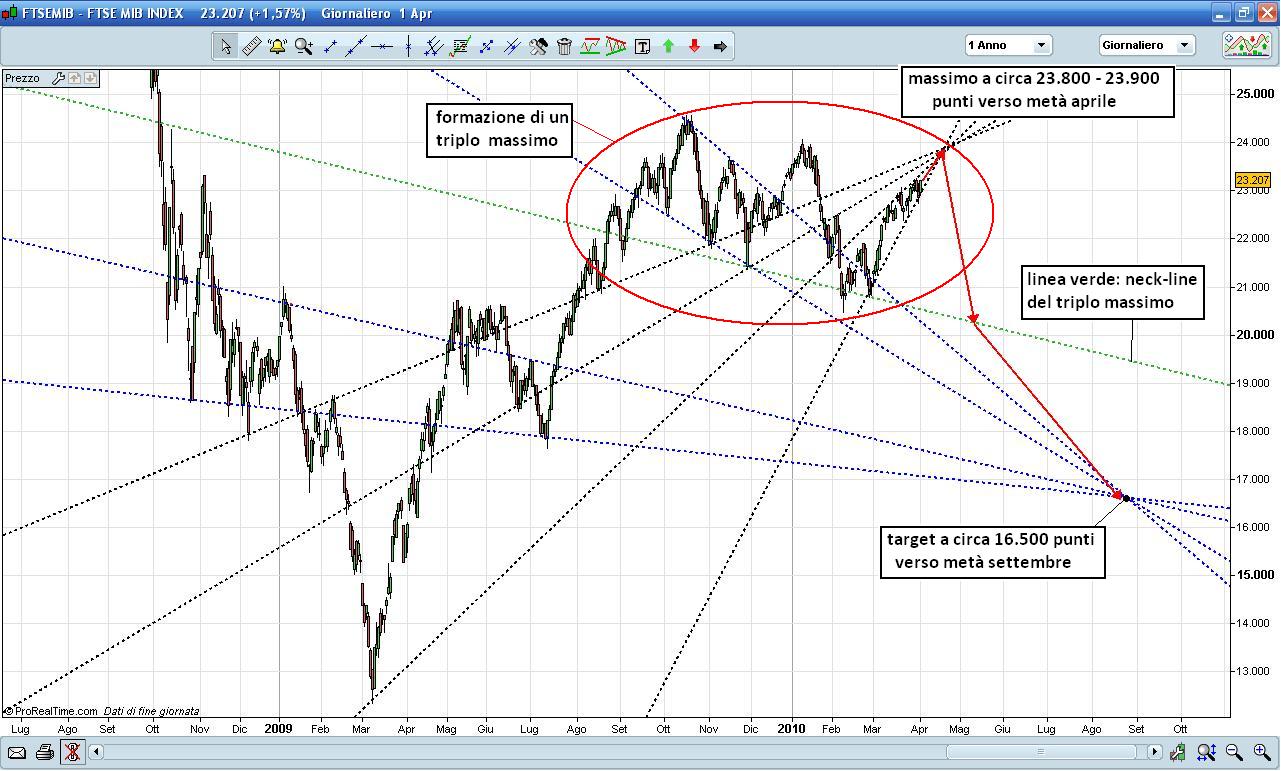The height and width of the screenshot is (771, 1281).
Task: Toggle the crossed-out red icon in the bottom bar
Action: point(71,752)
